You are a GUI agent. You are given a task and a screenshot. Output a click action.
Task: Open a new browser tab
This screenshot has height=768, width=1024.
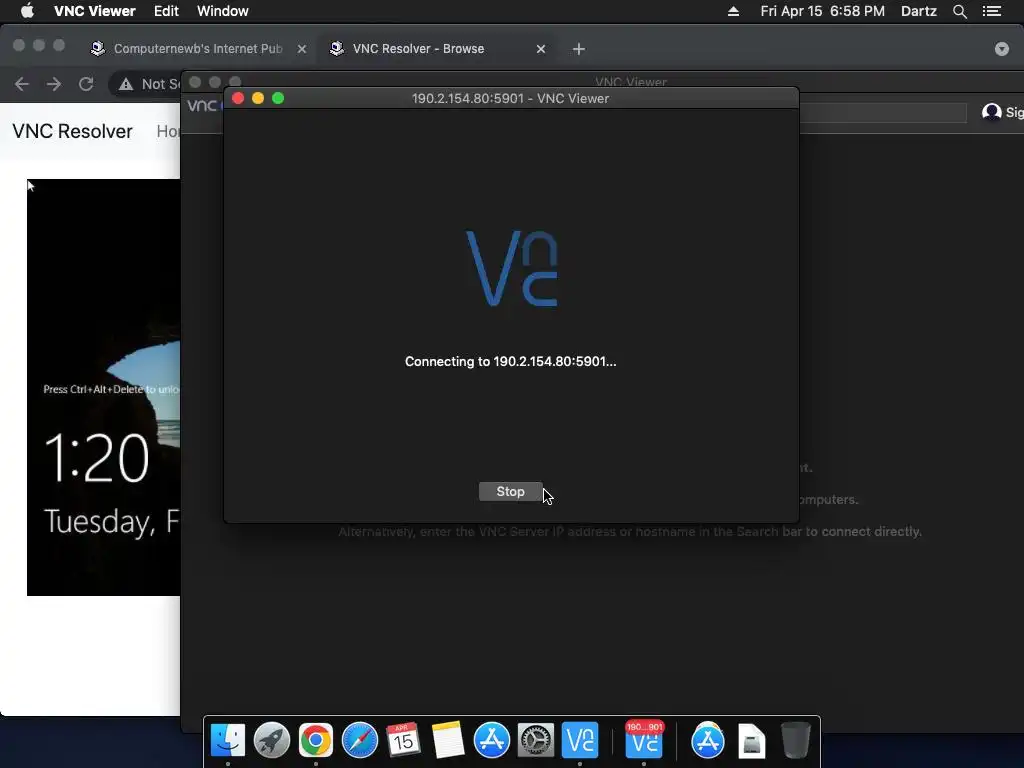coord(579,49)
